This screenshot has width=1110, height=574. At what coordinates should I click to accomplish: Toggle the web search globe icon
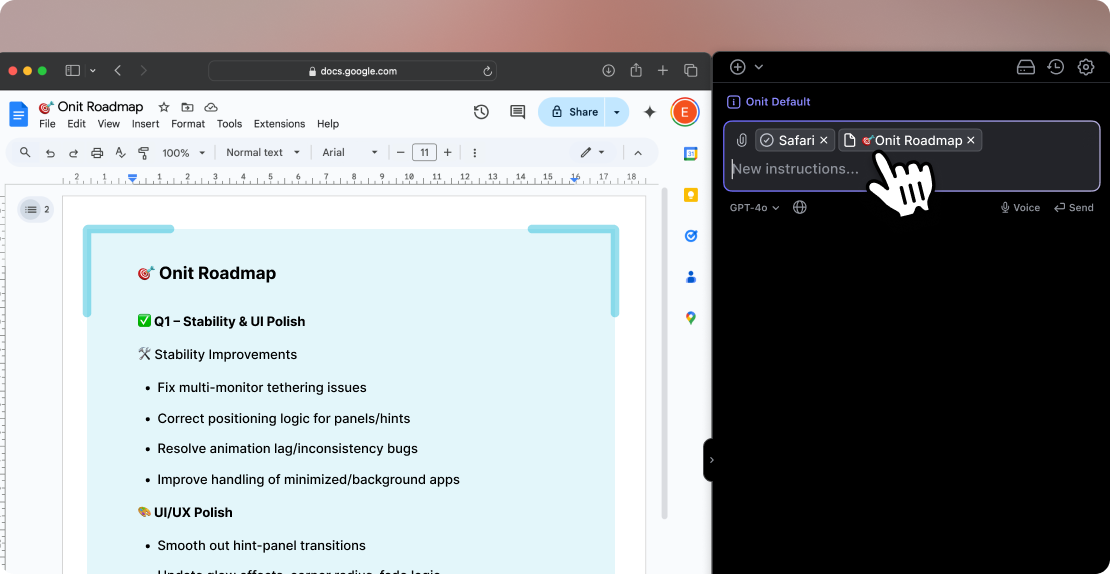tap(800, 208)
